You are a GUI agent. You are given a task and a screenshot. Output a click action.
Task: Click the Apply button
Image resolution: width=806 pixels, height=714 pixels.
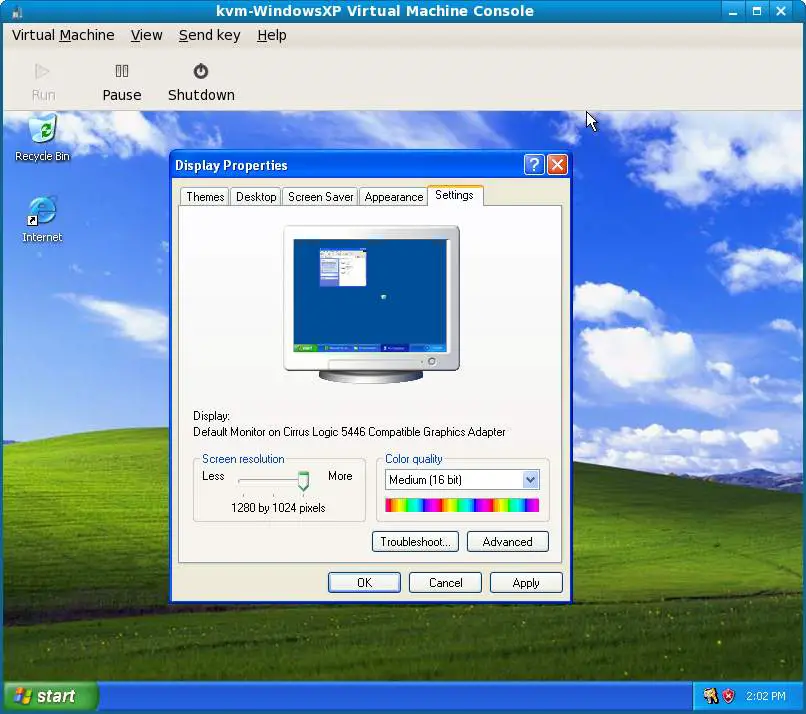[x=526, y=583]
